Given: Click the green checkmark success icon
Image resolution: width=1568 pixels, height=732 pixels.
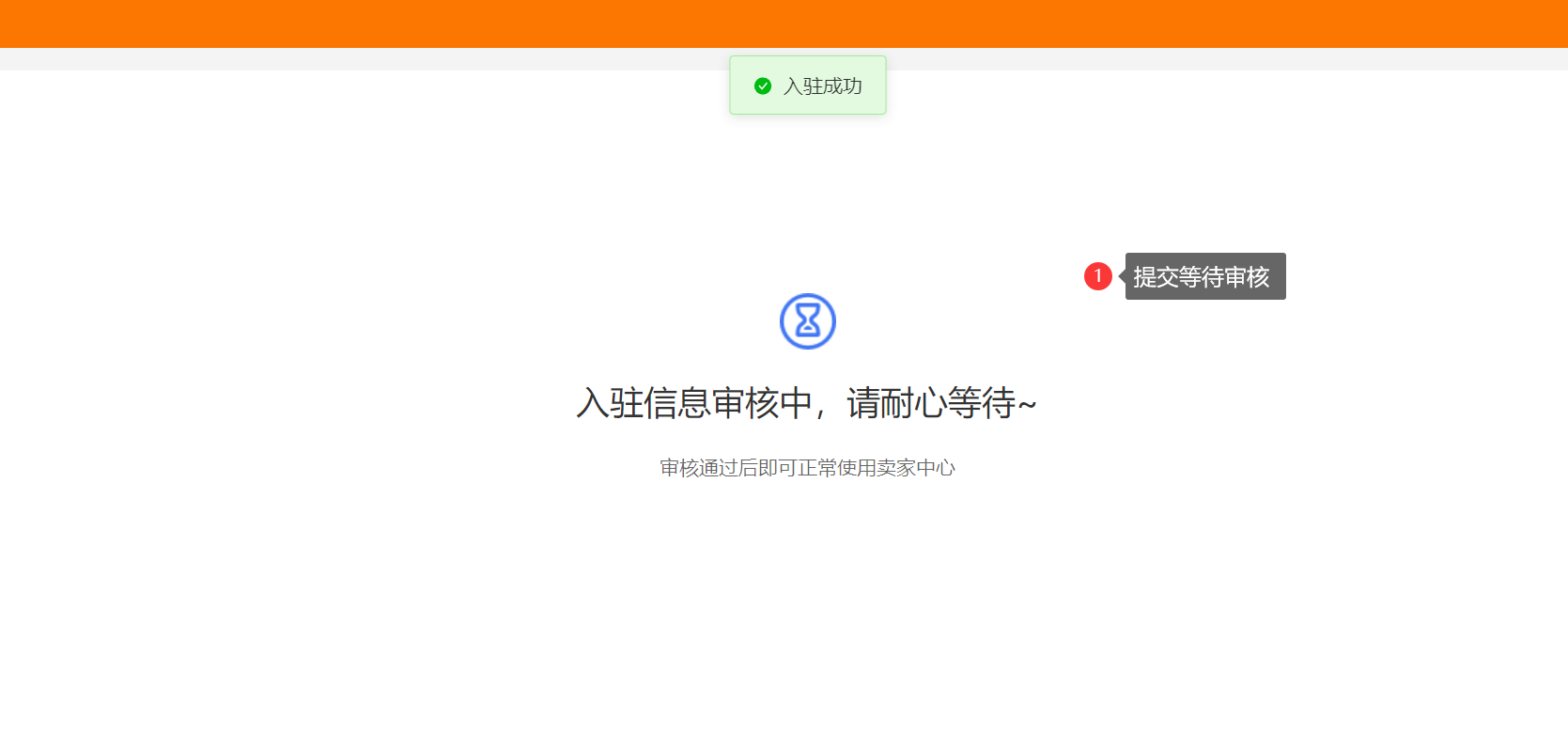Looking at the screenshot, I should (x=763, y=86).
